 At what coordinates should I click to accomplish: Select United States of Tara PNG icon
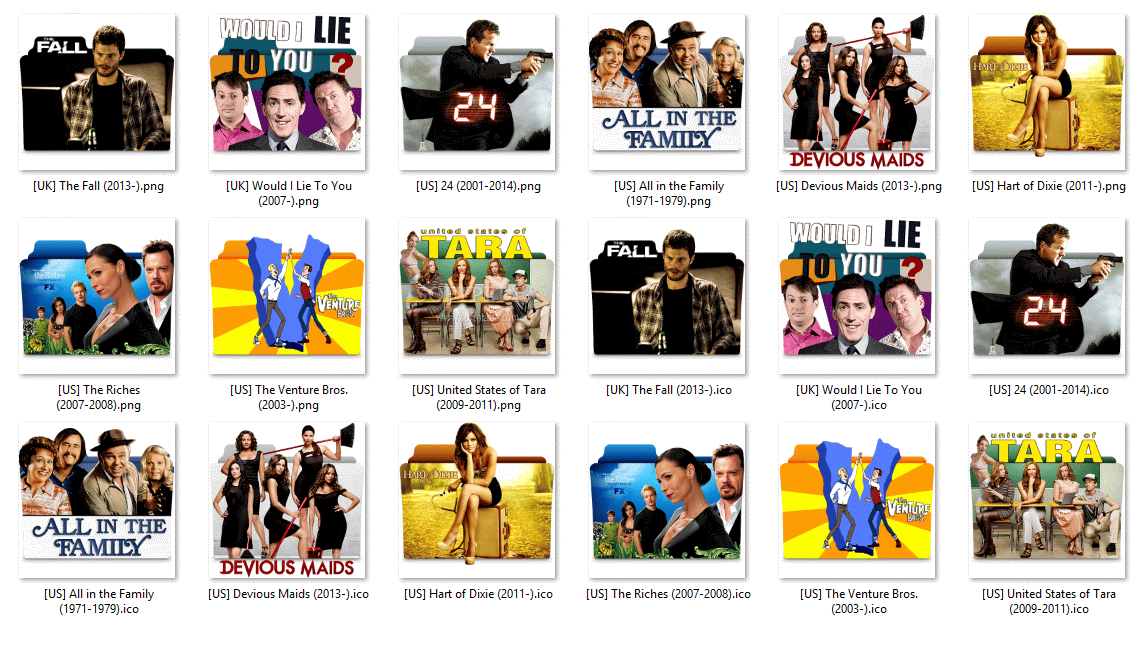click(x=478, y=296)
